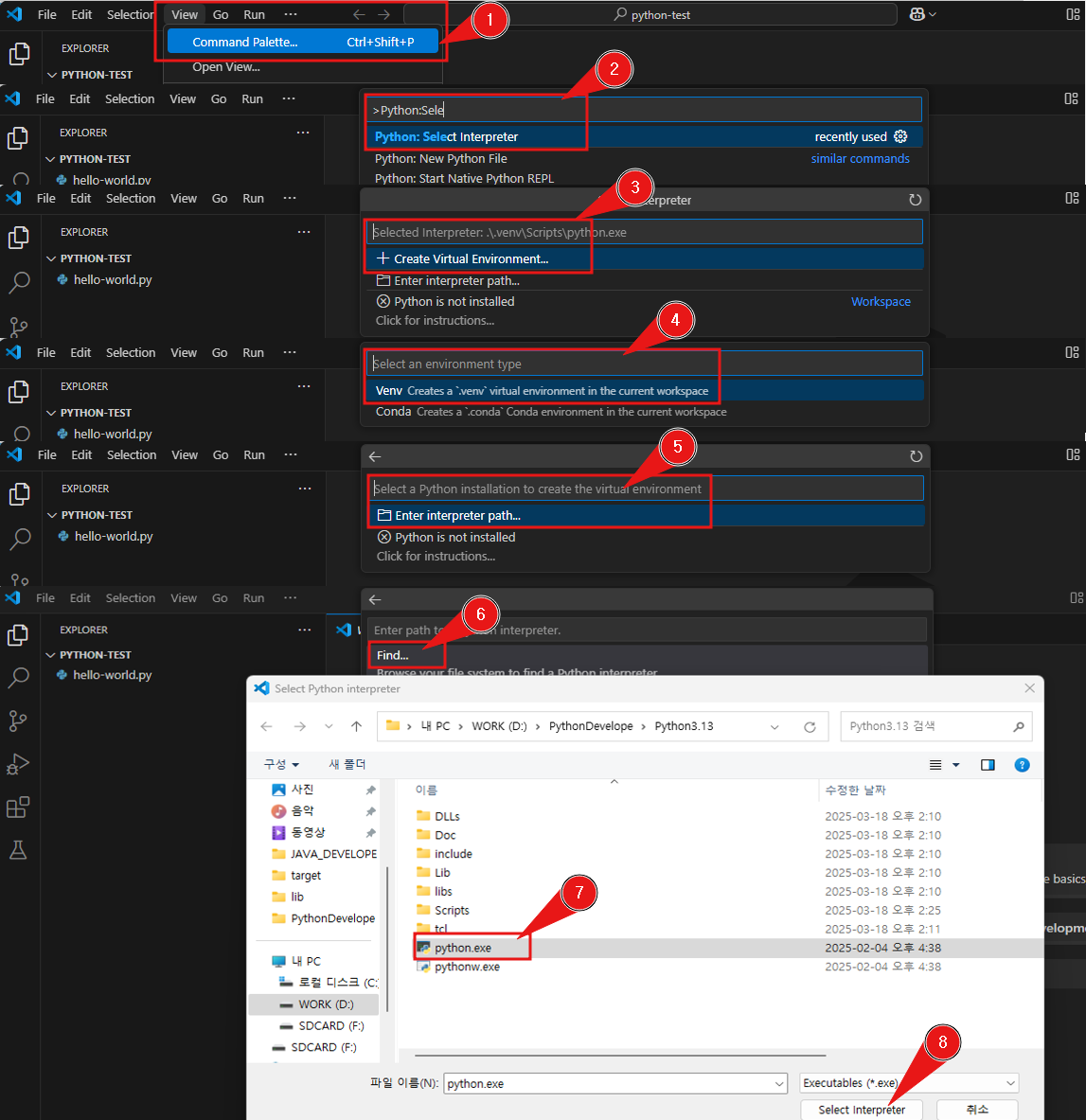Click the Copilot icon beside python-test search
The height and width of the screenshot is (1120, 1086).
(917, 14)
